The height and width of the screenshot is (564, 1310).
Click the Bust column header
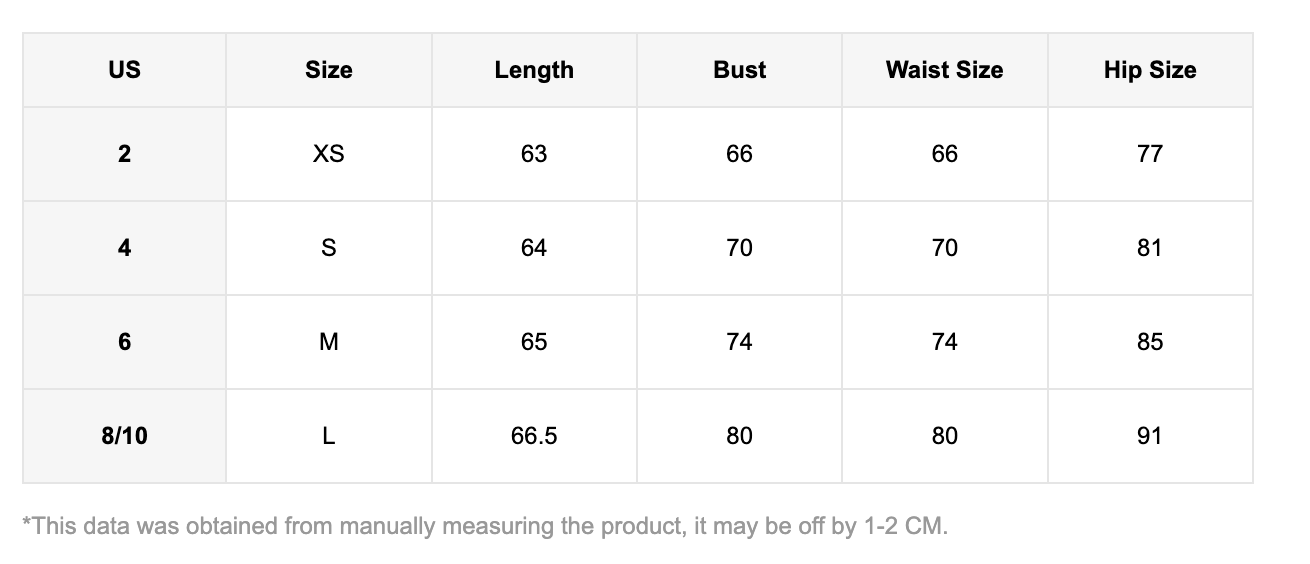point(739,70)
